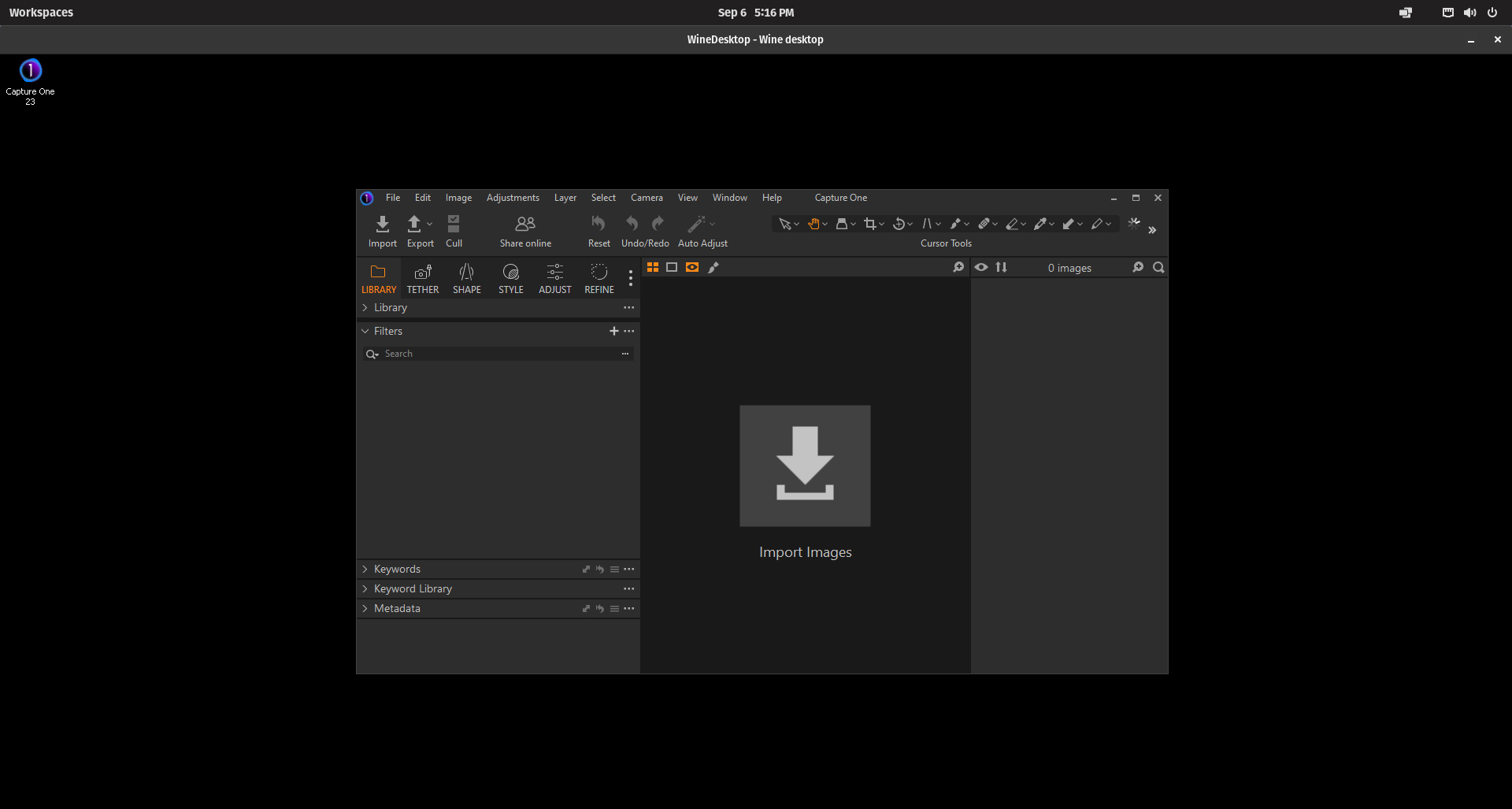This screenshot has height=809, width=1512.
Task: Collapse the Filters panel
Action: tap(365, 332)
